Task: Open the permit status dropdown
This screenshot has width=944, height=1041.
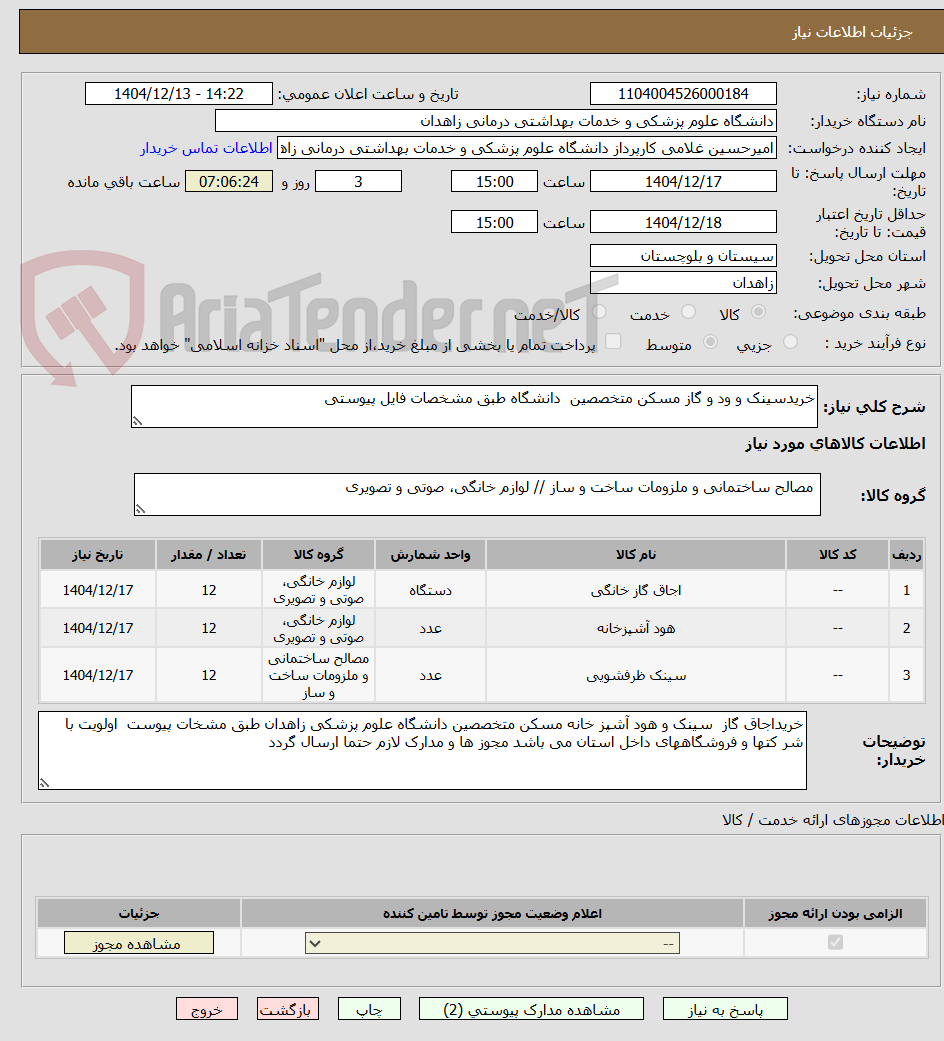Action: pos(492,943)
